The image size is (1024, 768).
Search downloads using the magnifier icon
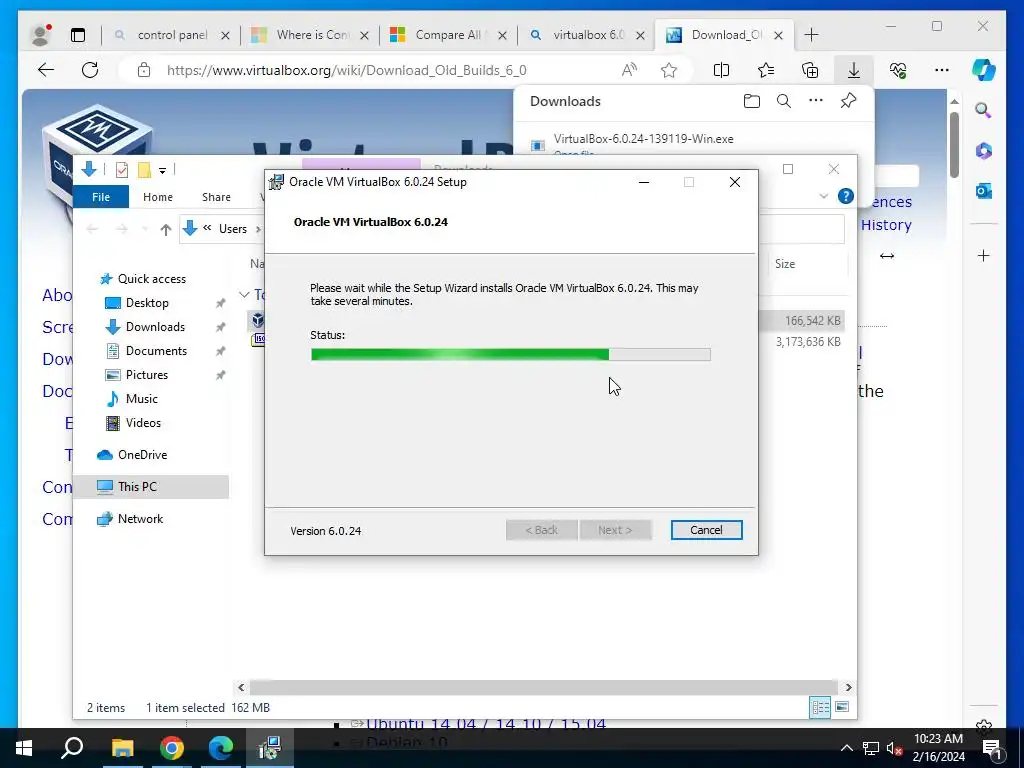[784, 101]
